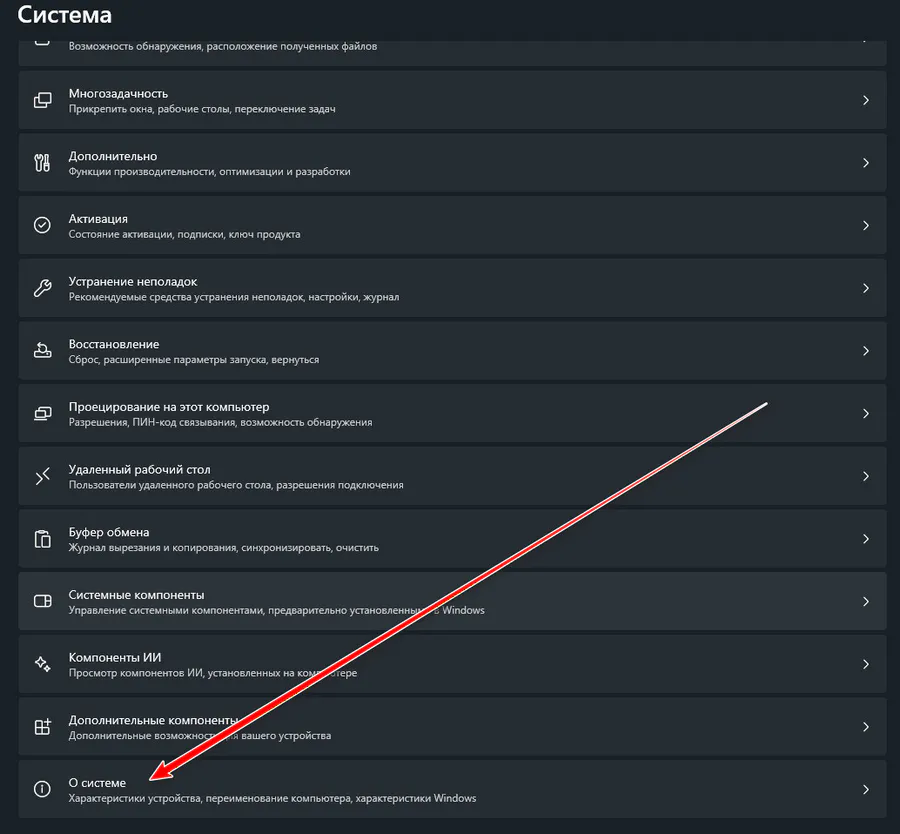Click the chevron in Системные компоненты row

(x=866, y=601)
